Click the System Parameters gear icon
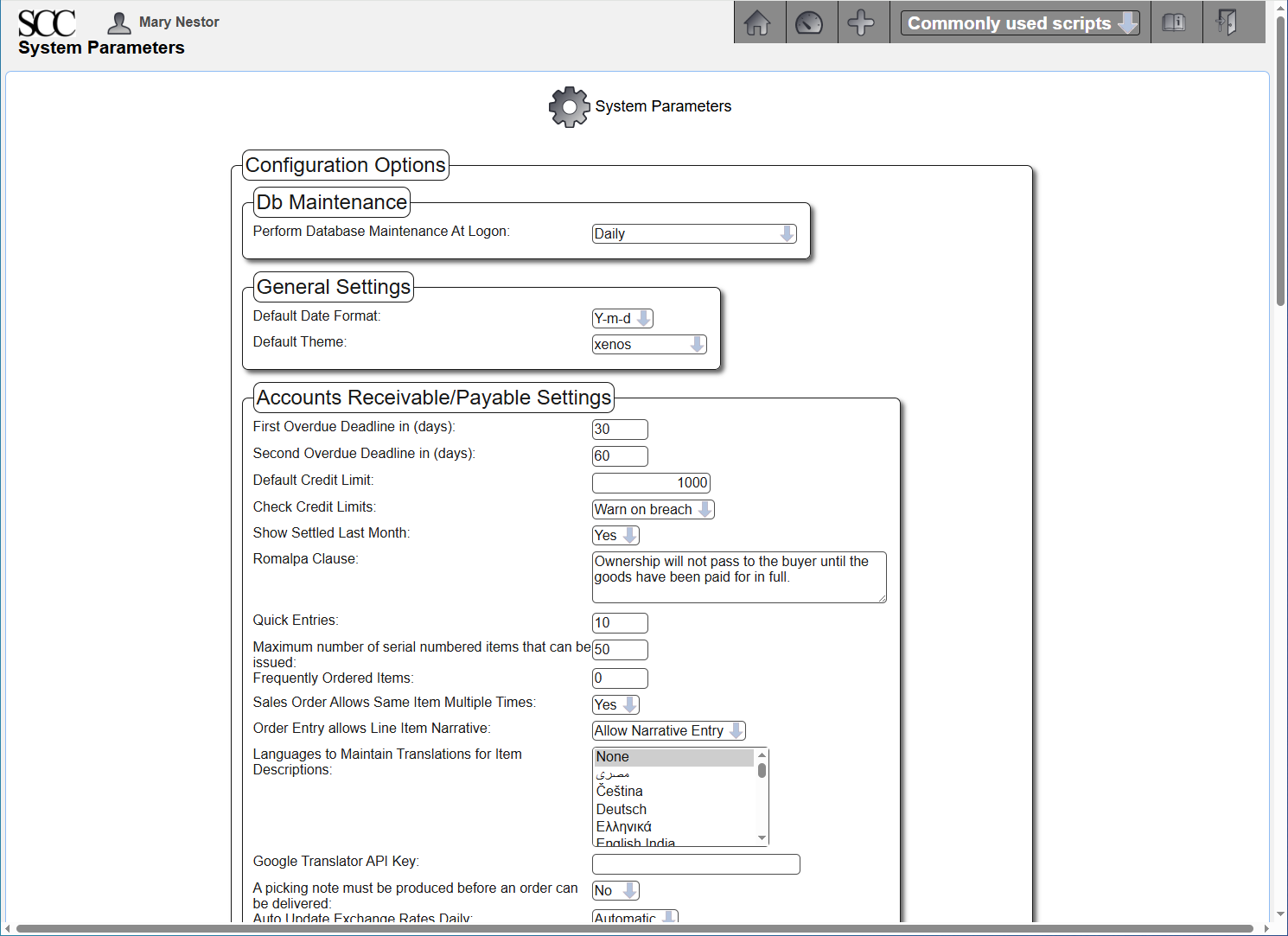Image resolution: width=1288 pixels, height=936 pixels. tap(569, 106)
